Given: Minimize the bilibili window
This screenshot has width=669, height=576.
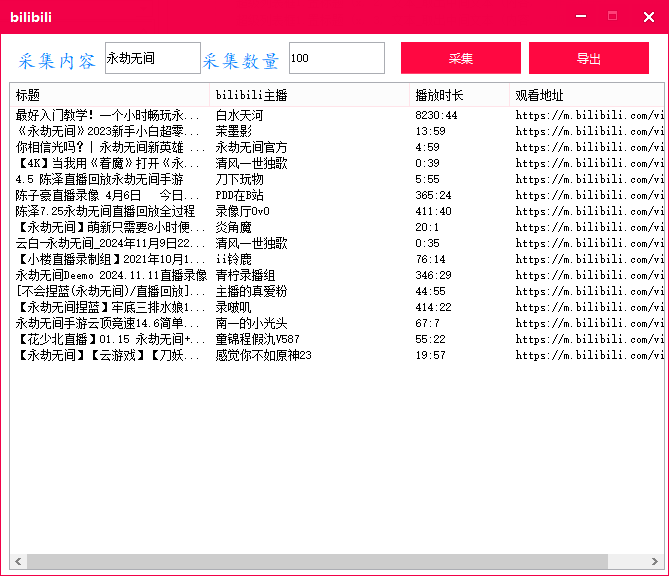Looking at the screenshot, I should coord(580,17).
